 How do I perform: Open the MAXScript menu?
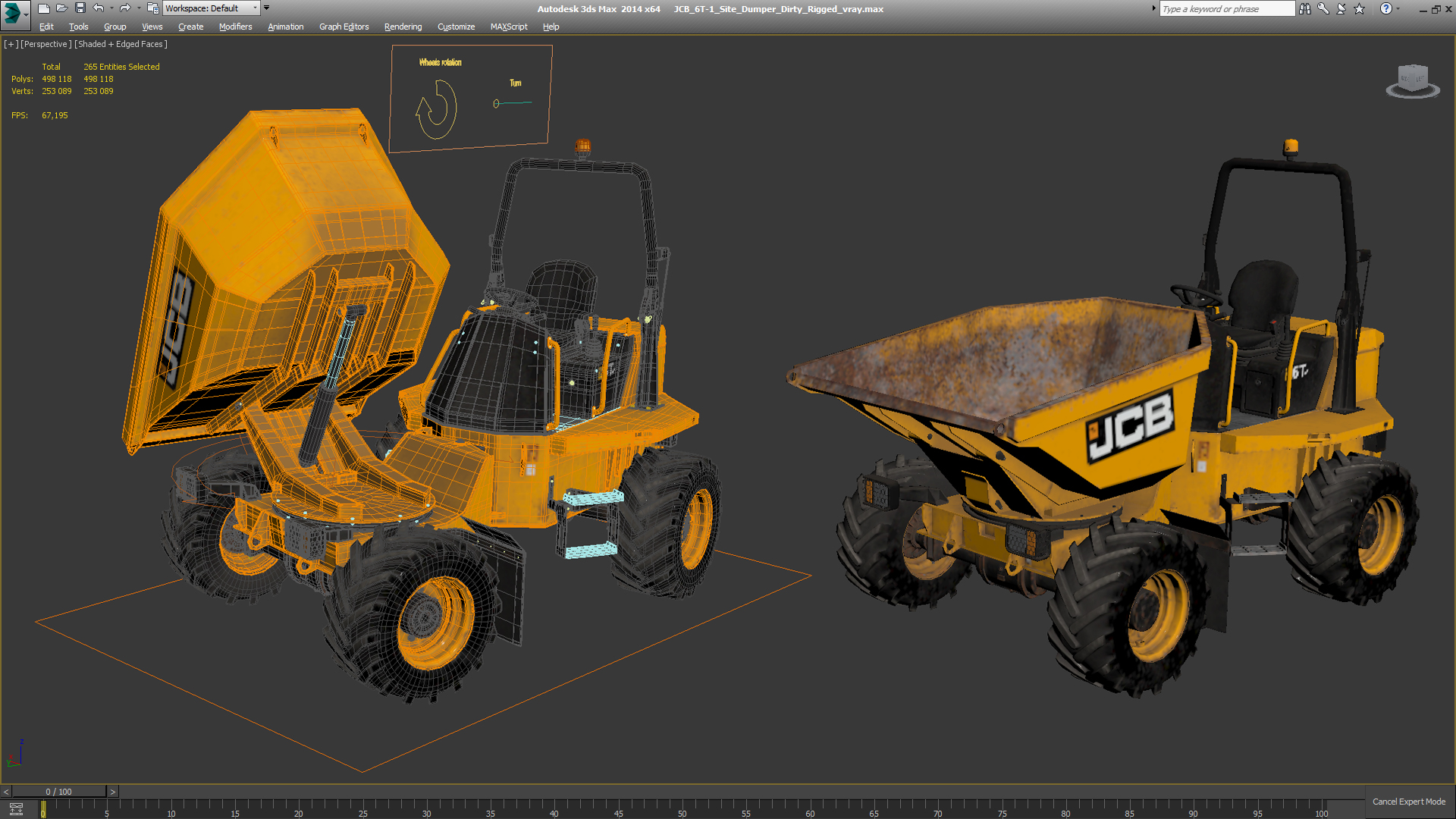[x=509, y=27]
